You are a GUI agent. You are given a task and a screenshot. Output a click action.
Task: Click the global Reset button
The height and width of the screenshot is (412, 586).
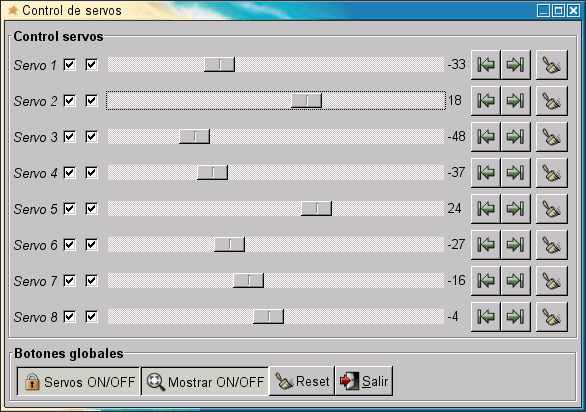[x=302, y=381]
